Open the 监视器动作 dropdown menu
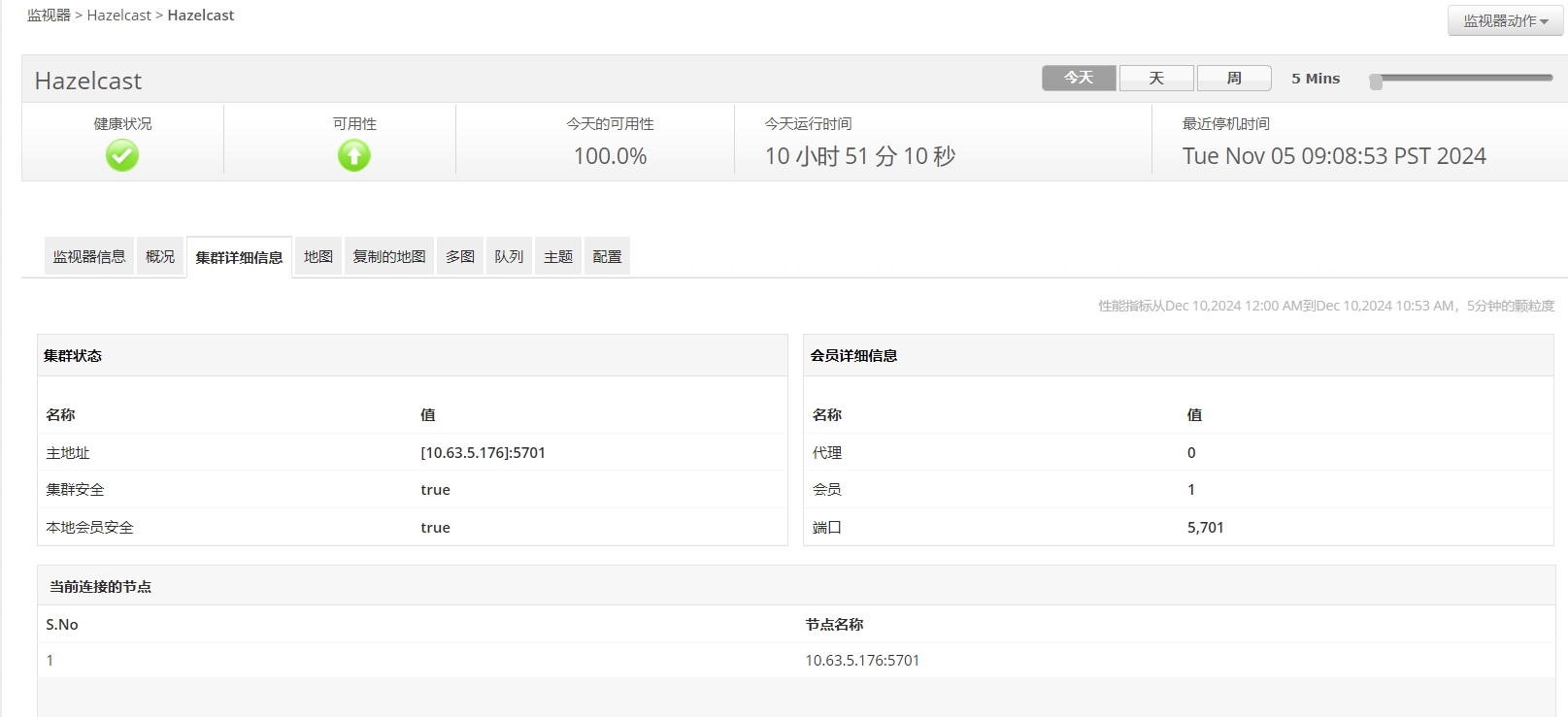This screenshot has height=717, width=1568. [x=1505, y=21]
